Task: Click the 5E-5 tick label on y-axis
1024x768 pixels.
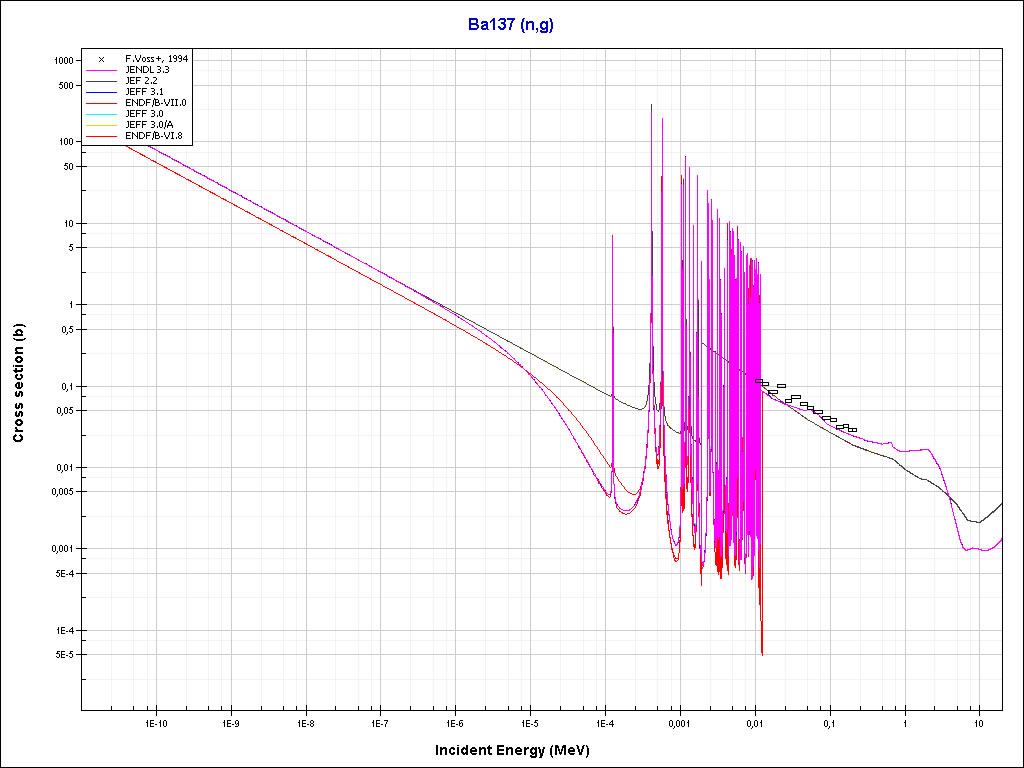Action: (x=64, y=655)
